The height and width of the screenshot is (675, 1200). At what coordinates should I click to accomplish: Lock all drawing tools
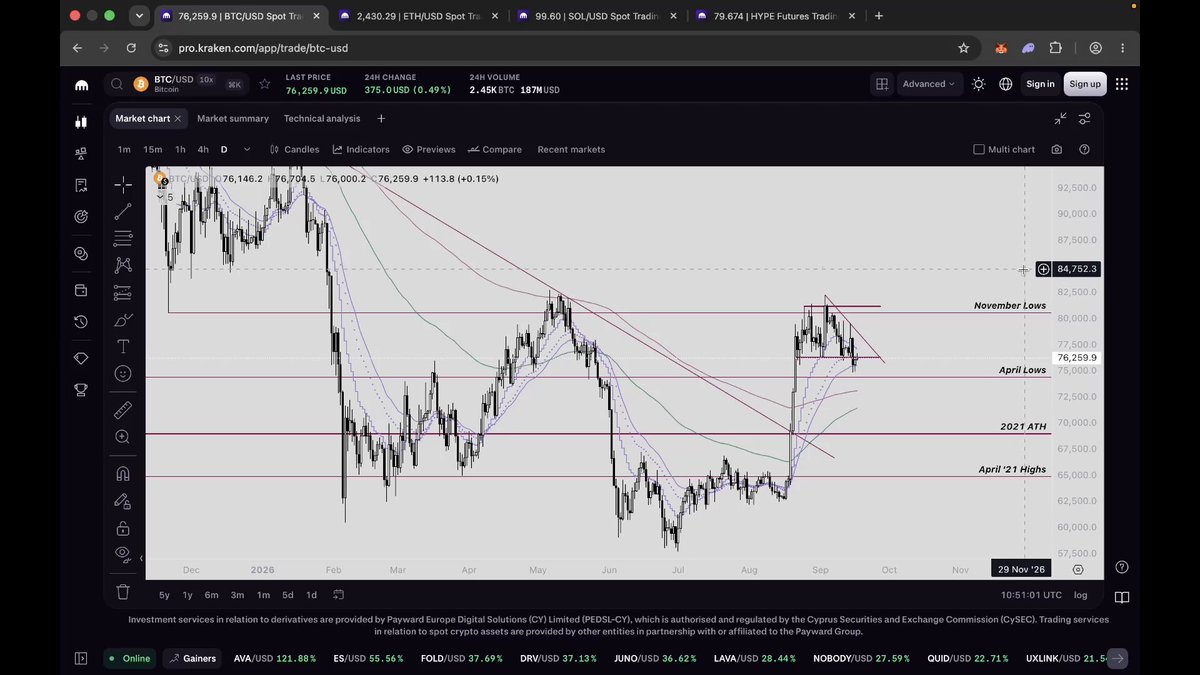[x=122, y=528]
